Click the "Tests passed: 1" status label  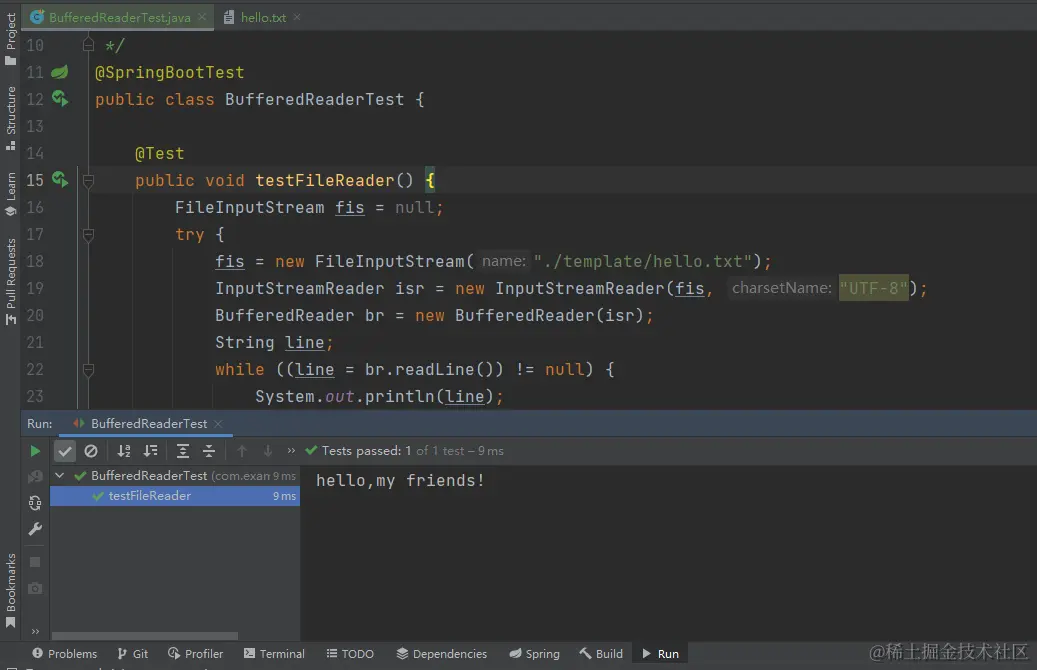pyautogui.click(x=366, y=450)
